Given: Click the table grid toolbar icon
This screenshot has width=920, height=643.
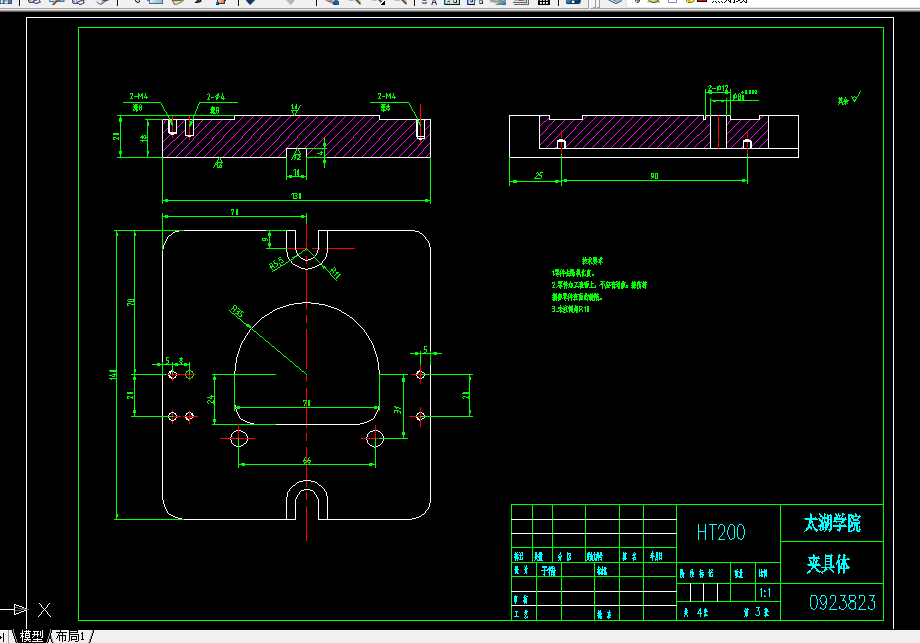Looking at the screenshot, I should pyautogui.click(x=544, y=2).
